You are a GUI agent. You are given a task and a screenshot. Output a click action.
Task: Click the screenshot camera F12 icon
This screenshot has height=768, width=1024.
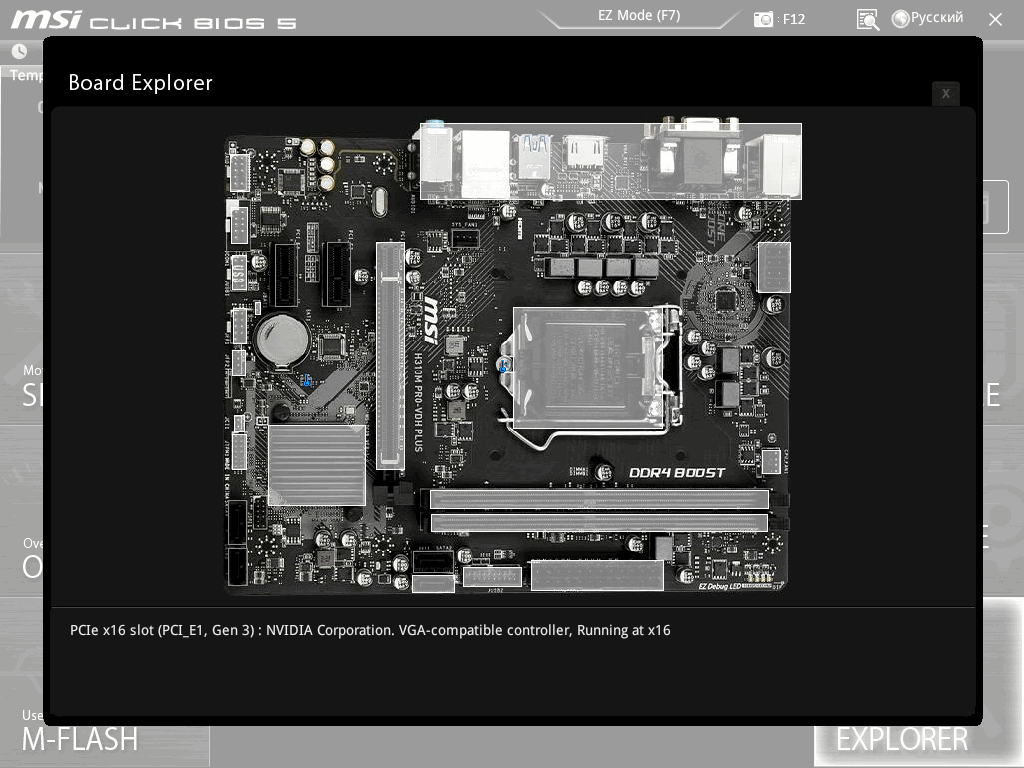point(763,19)
